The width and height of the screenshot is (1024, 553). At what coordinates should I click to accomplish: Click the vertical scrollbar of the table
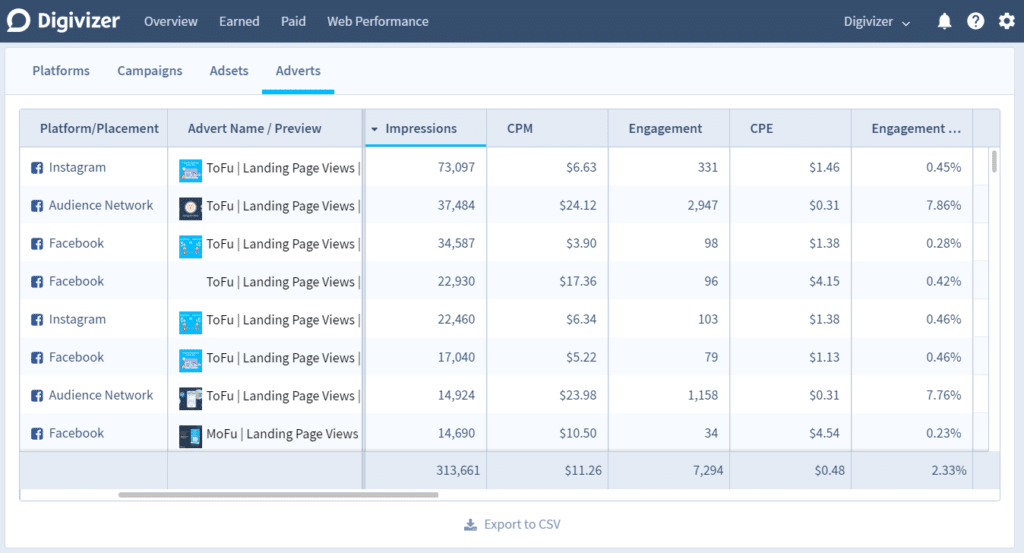point(993,162)
